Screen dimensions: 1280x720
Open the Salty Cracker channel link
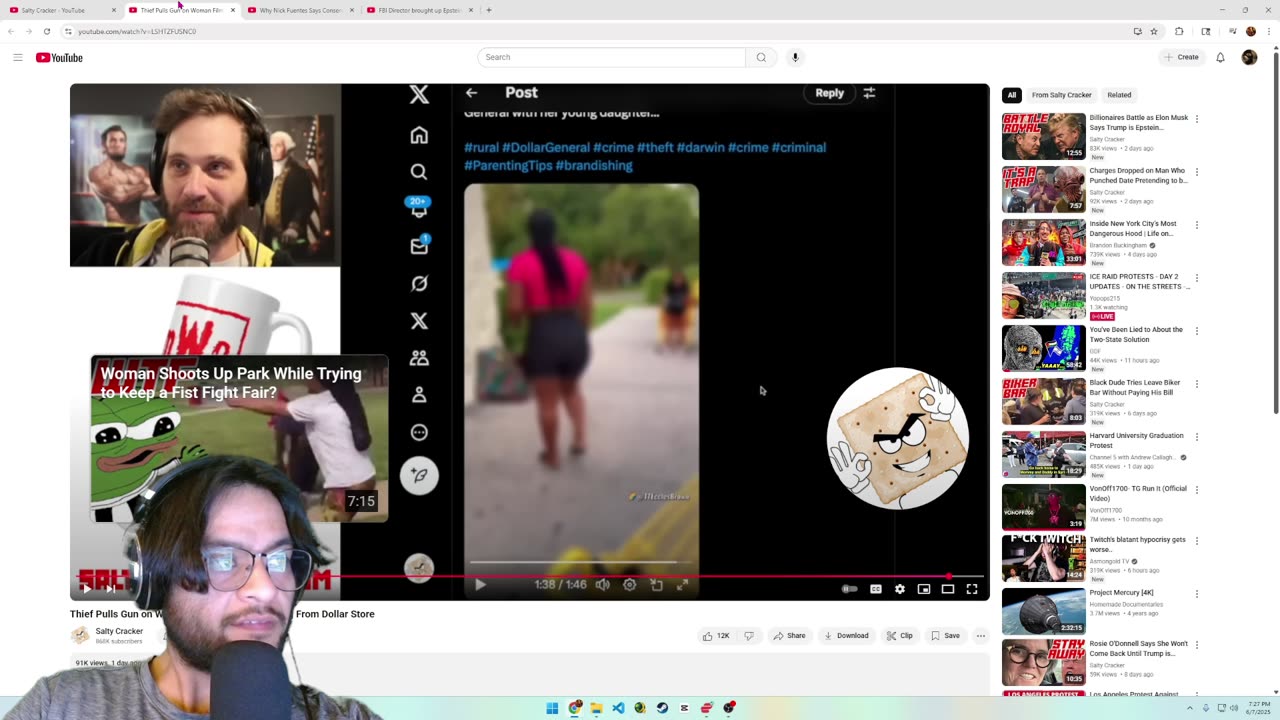point(119,631)
